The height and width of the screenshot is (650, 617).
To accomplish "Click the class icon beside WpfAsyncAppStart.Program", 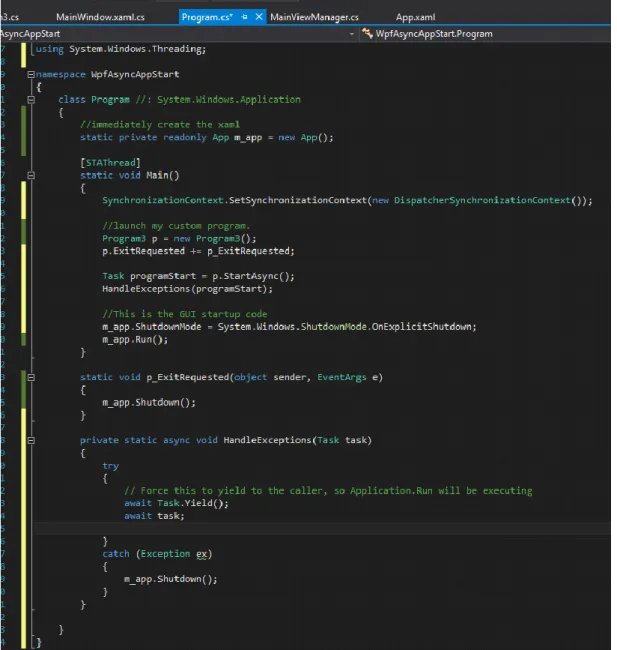I will (367, 33).
